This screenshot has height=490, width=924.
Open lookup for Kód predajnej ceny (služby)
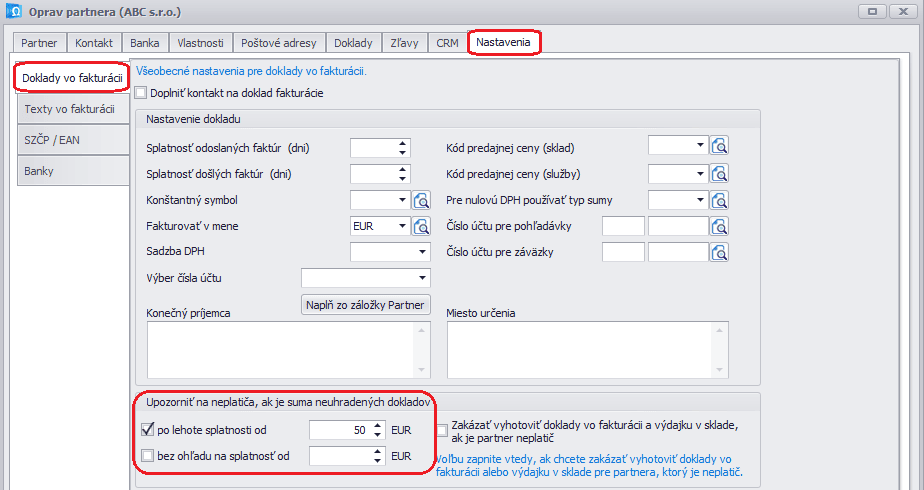[x=718, y=174]
